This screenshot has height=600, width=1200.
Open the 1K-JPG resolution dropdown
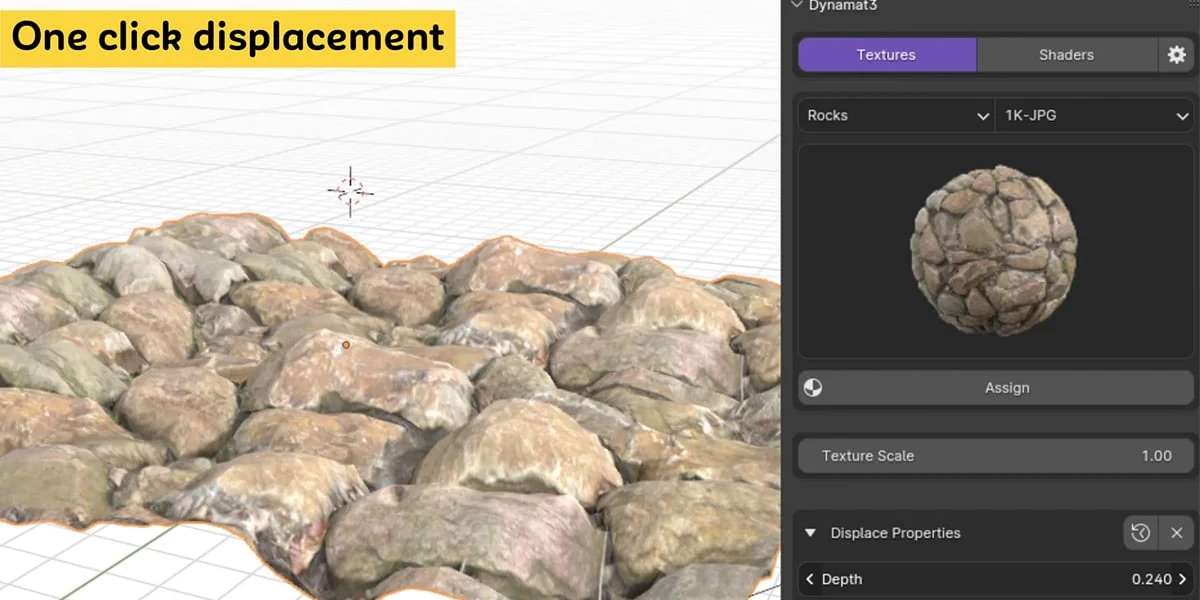point(1093,115)
